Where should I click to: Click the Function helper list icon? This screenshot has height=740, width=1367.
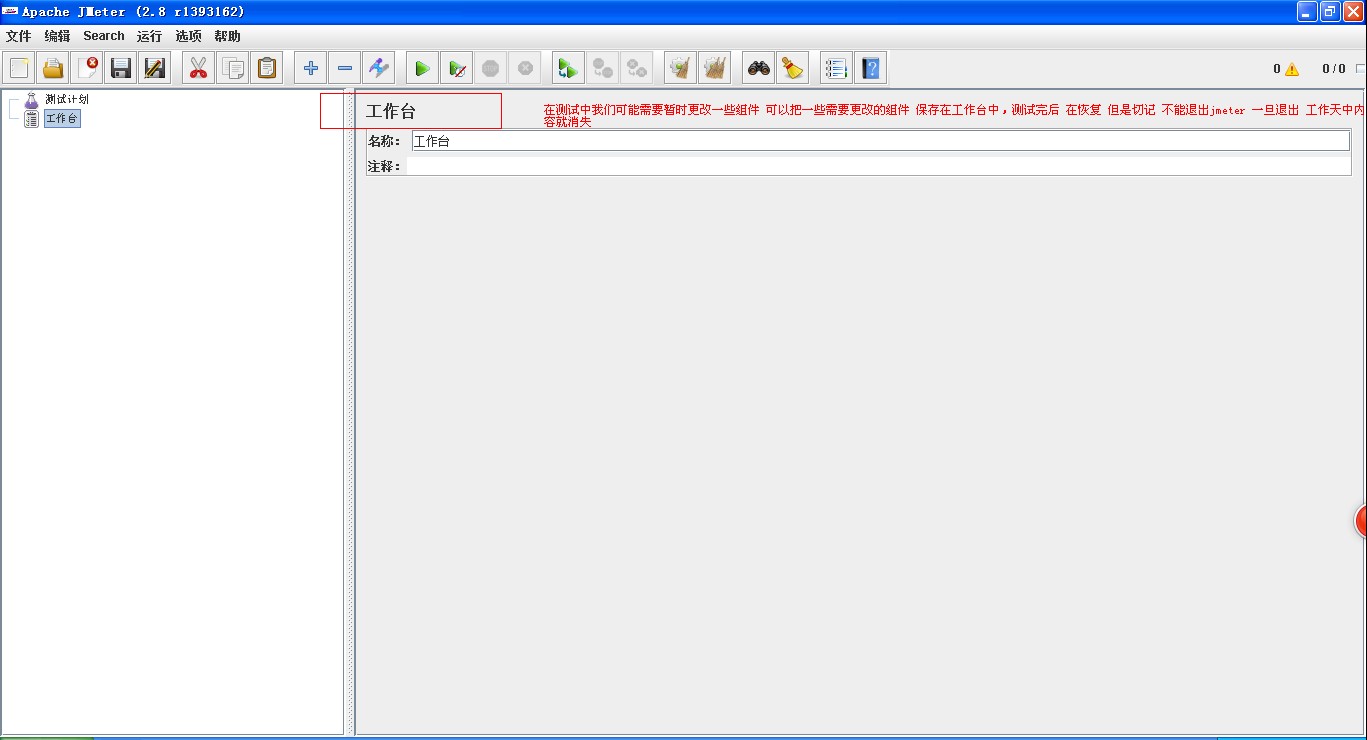click(836, 68)
